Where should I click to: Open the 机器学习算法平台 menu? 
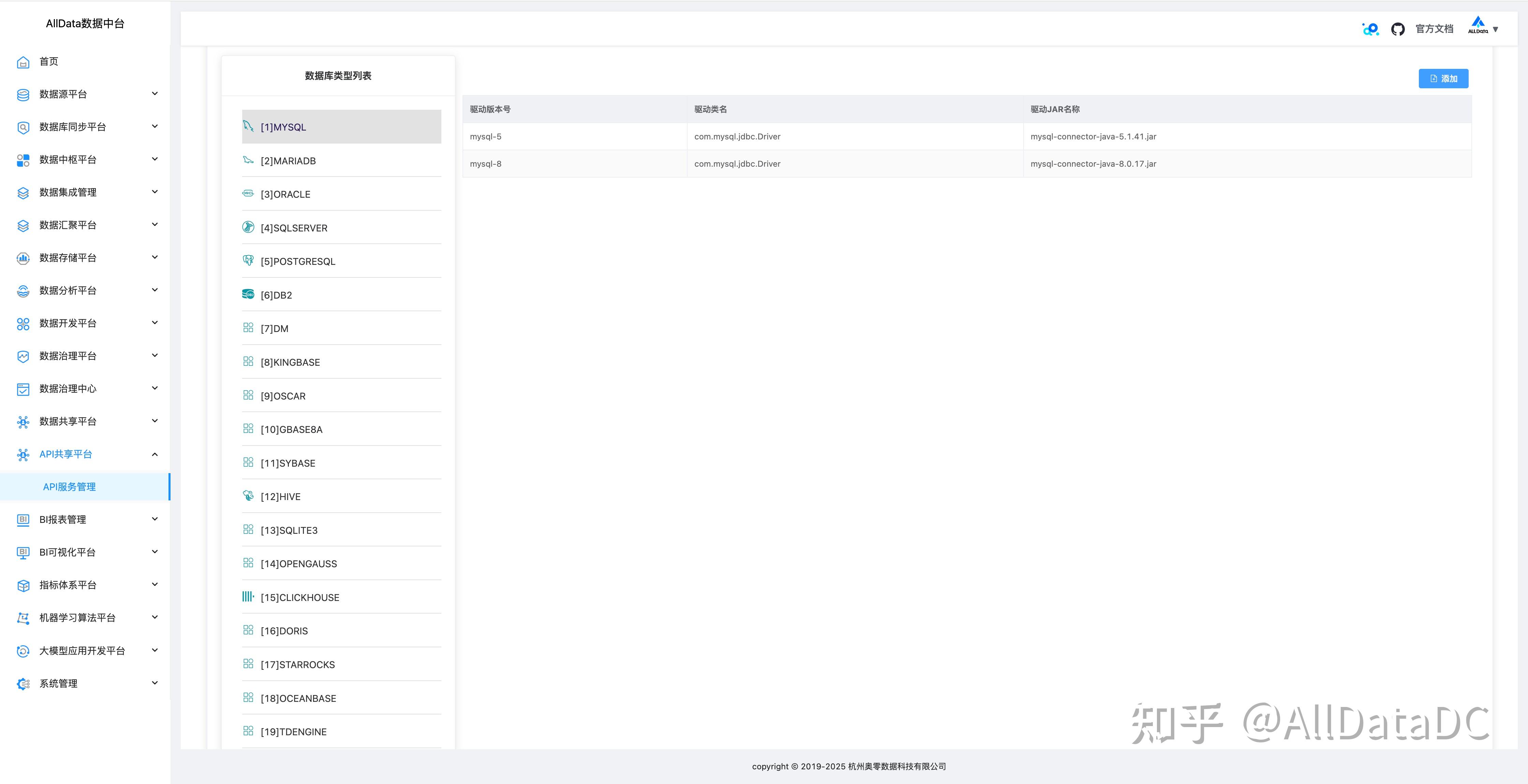(85, 618)
